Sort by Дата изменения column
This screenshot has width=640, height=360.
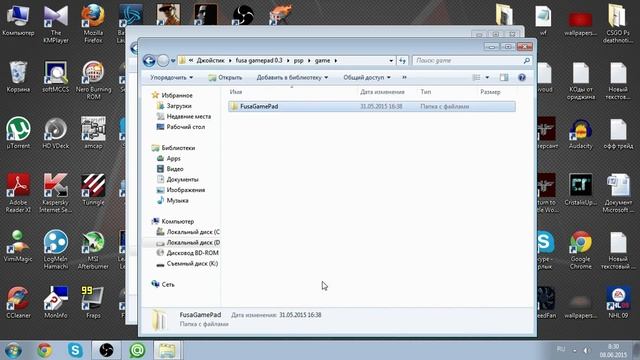pos(382,92)
